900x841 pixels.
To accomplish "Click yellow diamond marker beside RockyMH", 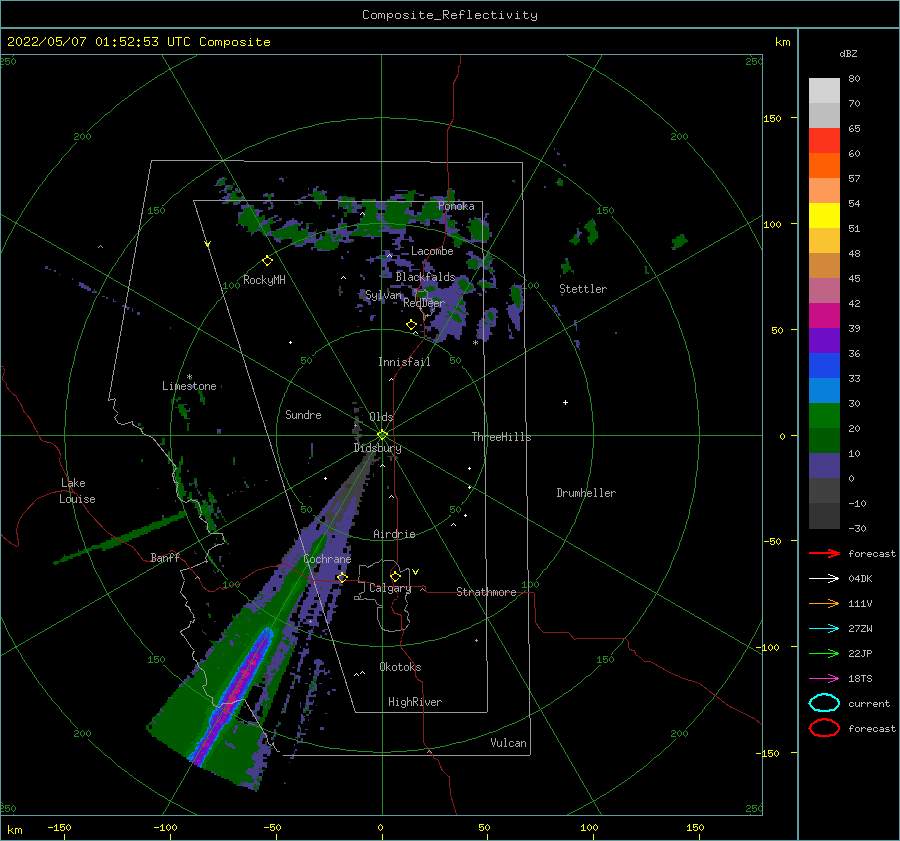I will [x=267, y=261].
